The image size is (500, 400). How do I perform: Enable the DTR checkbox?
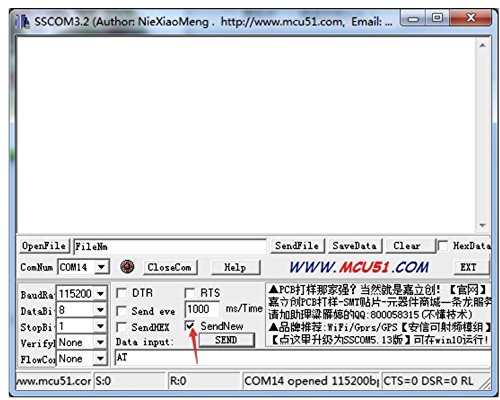121,293
